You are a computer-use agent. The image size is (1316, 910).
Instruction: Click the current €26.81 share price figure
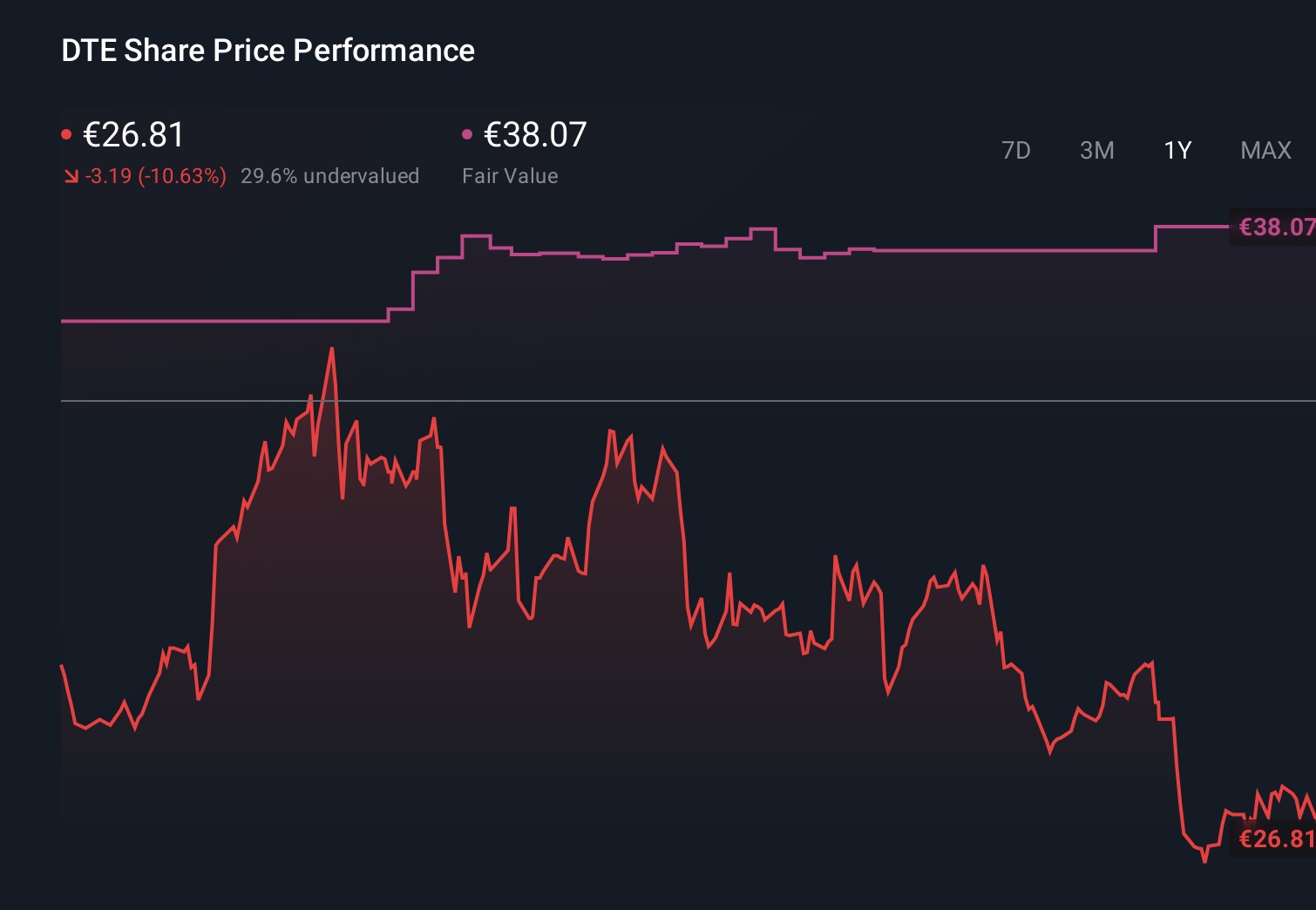[x=134, y=135]
